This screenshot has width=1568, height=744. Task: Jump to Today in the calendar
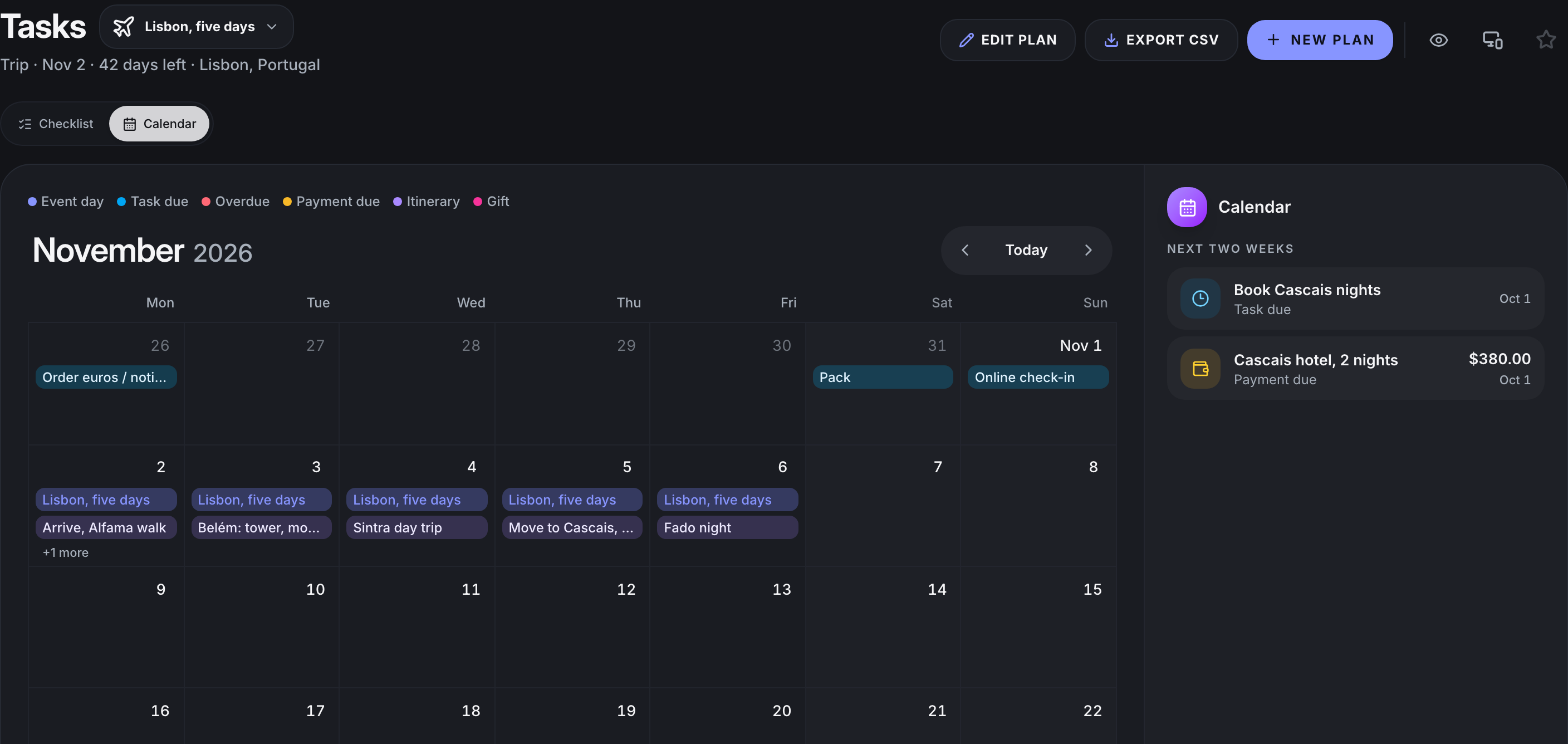(1026, 250)
